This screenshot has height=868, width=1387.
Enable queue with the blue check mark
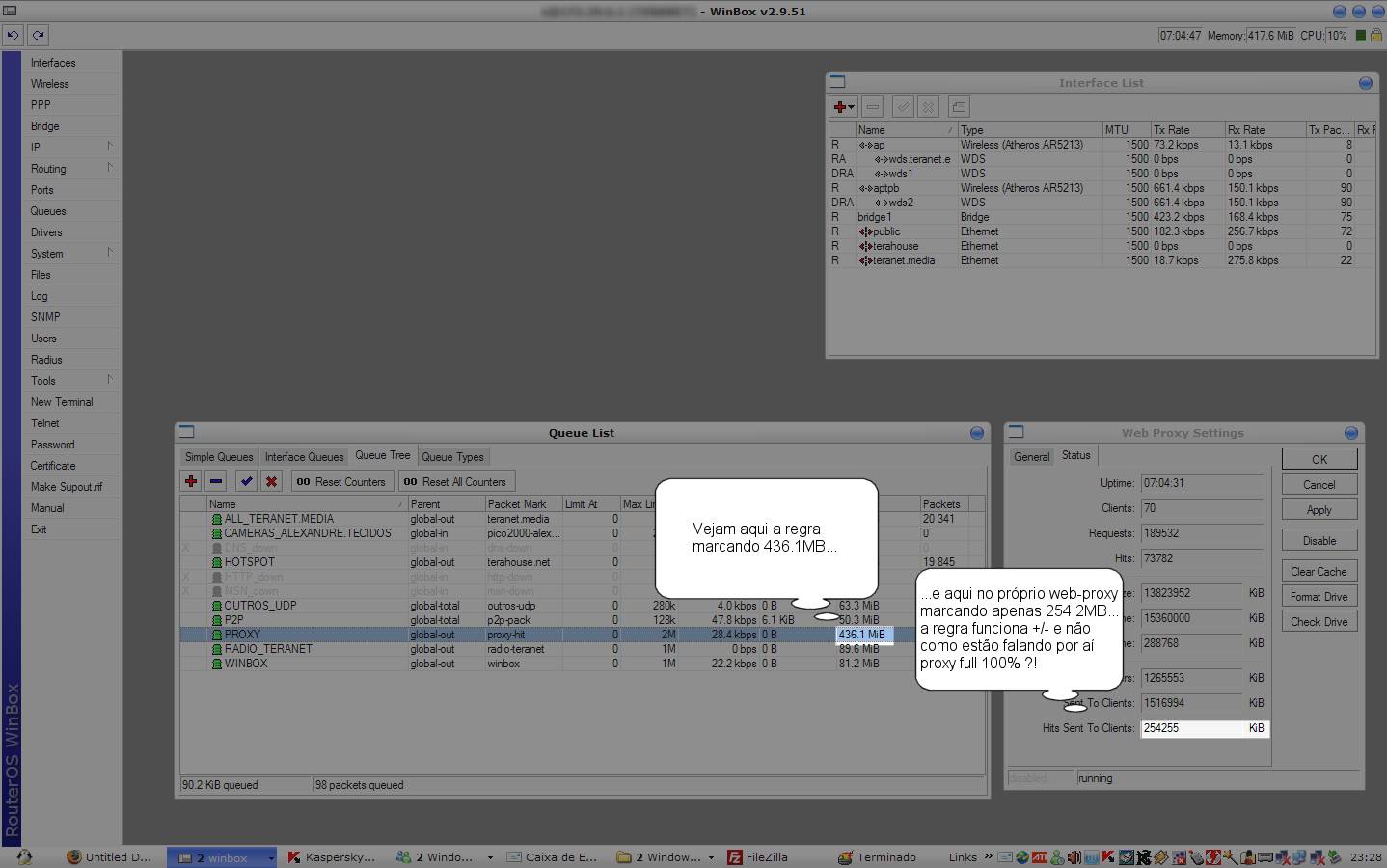click(x=247, y=481)
